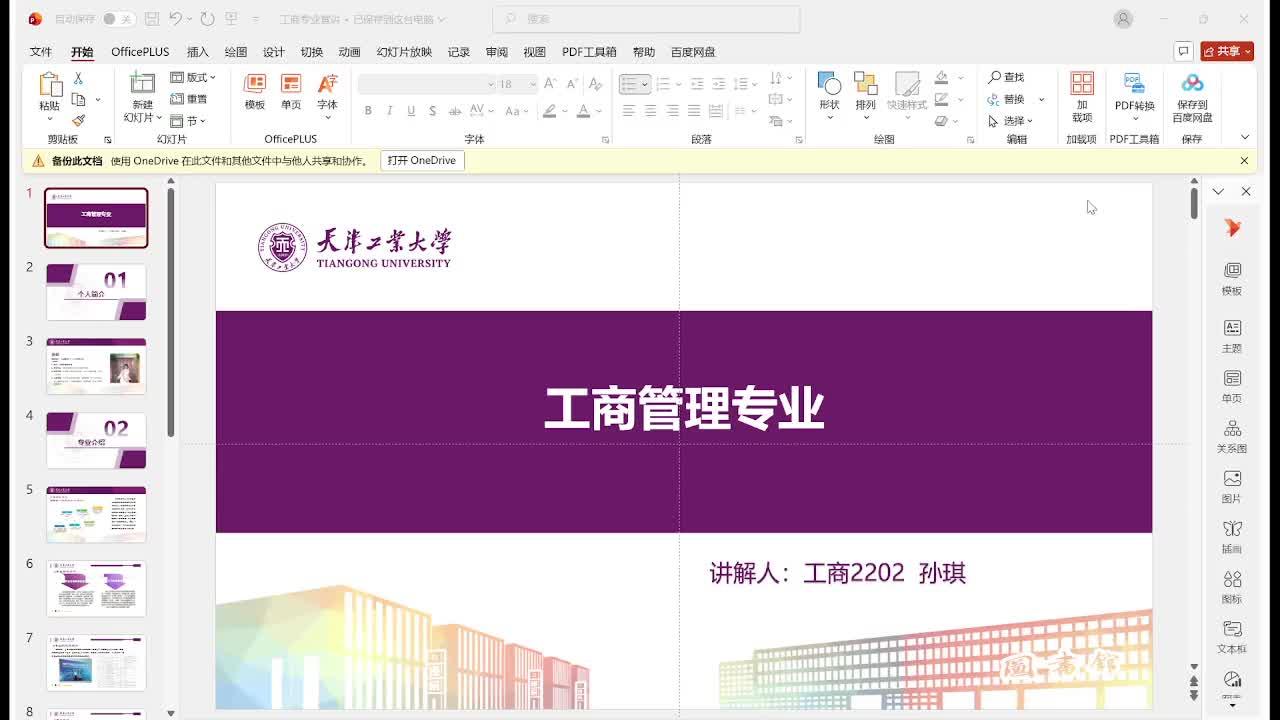Click the 打开 OneDrive button

tap(422, 160)
